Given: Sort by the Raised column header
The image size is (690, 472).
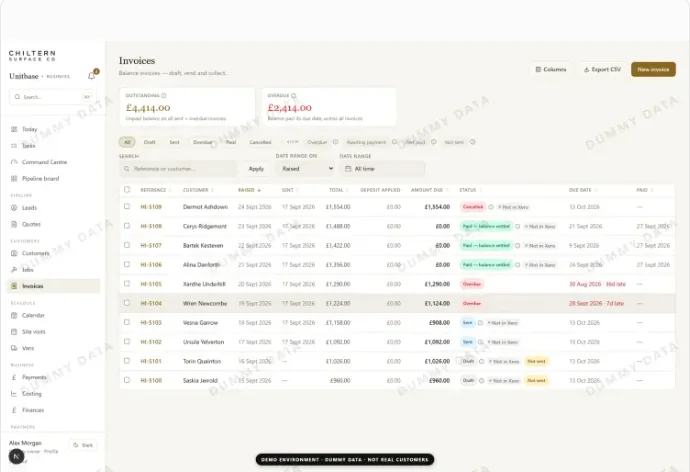Looking at the screenshot, I should 249,190.
